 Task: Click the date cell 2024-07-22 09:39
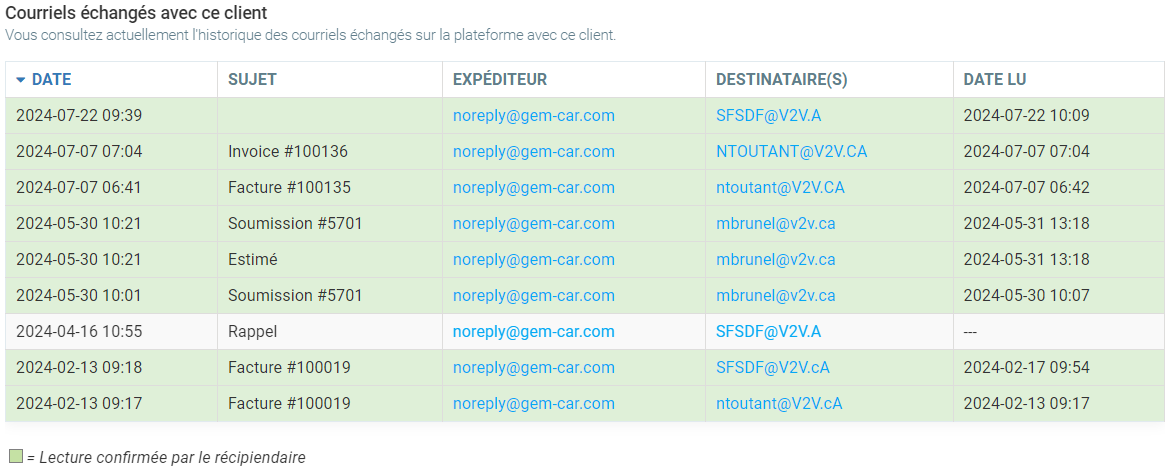pyautogui.click(x=79, y=116)
